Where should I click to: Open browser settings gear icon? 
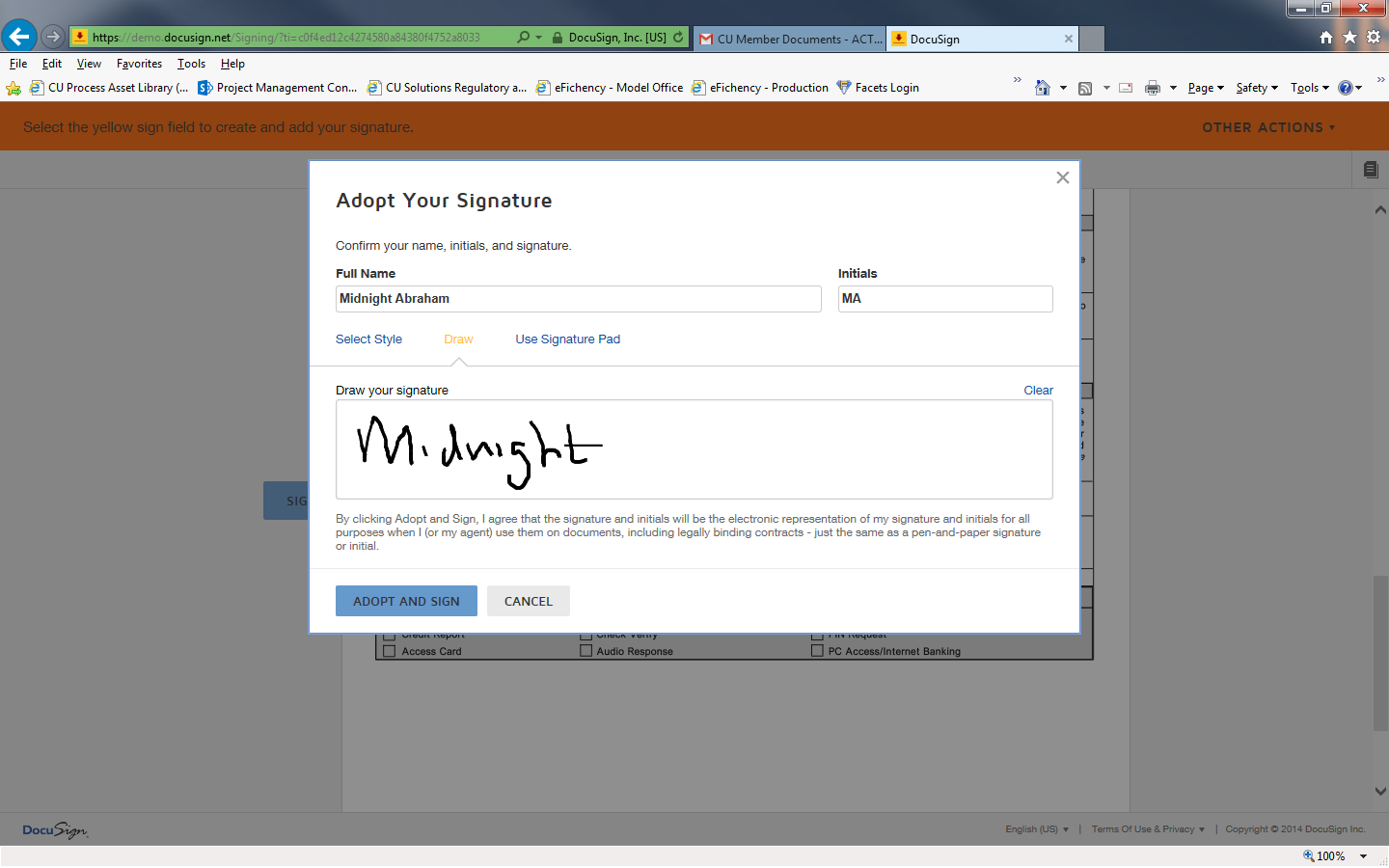1374,37
